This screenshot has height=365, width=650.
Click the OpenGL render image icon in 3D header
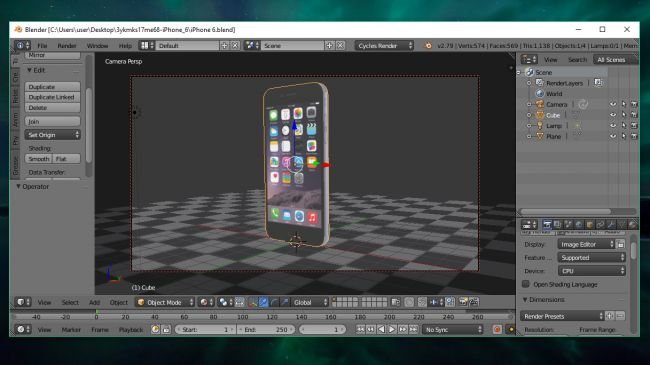pyautogui.click(x=463, y=302)
